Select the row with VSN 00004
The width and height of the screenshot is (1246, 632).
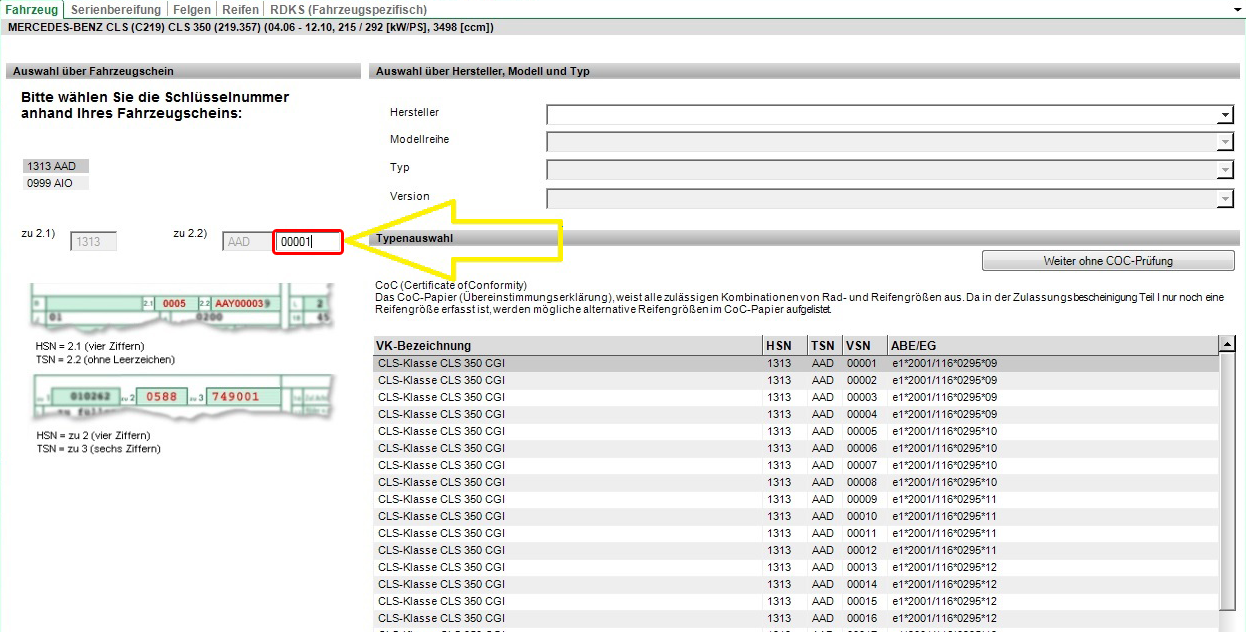796,414
